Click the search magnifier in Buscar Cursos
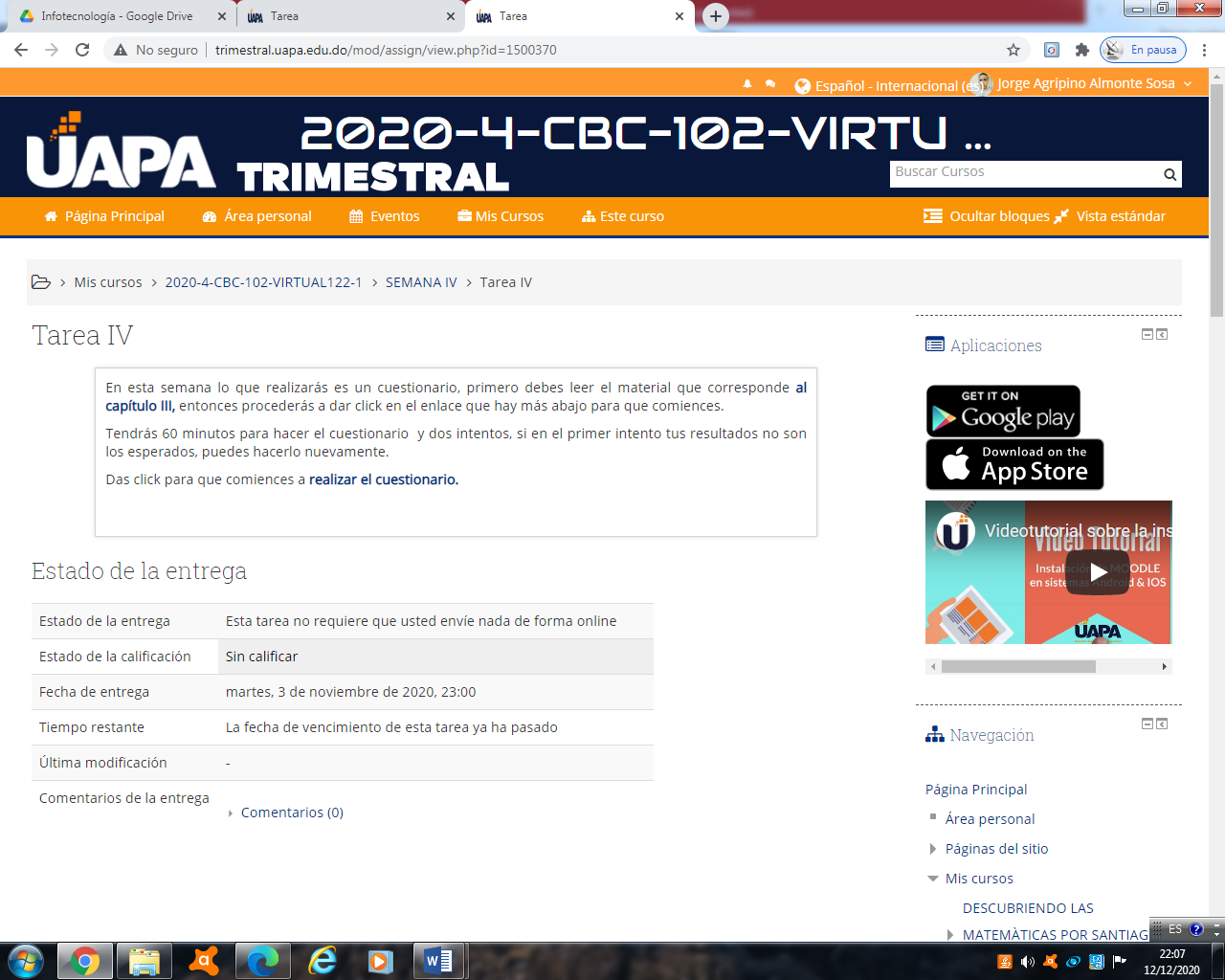1225x980 pixels. pos(1169,174)
